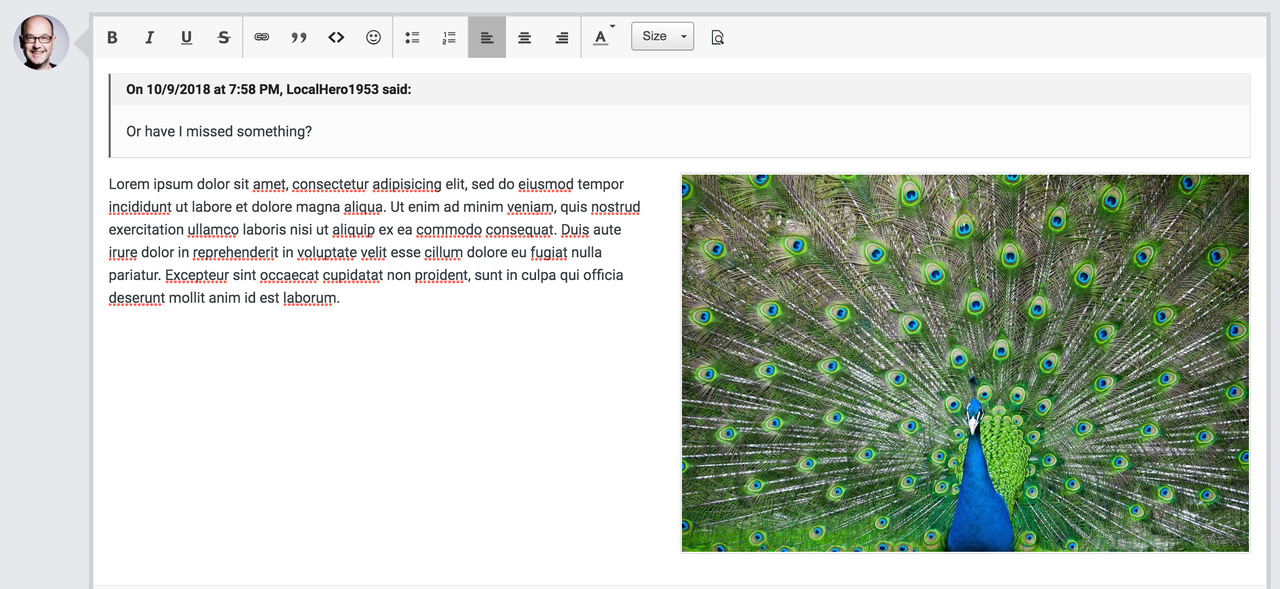The width and height of the screenshot is (1280, 589).
Task: Open the text color picker
Action: [x=601, y=37]
